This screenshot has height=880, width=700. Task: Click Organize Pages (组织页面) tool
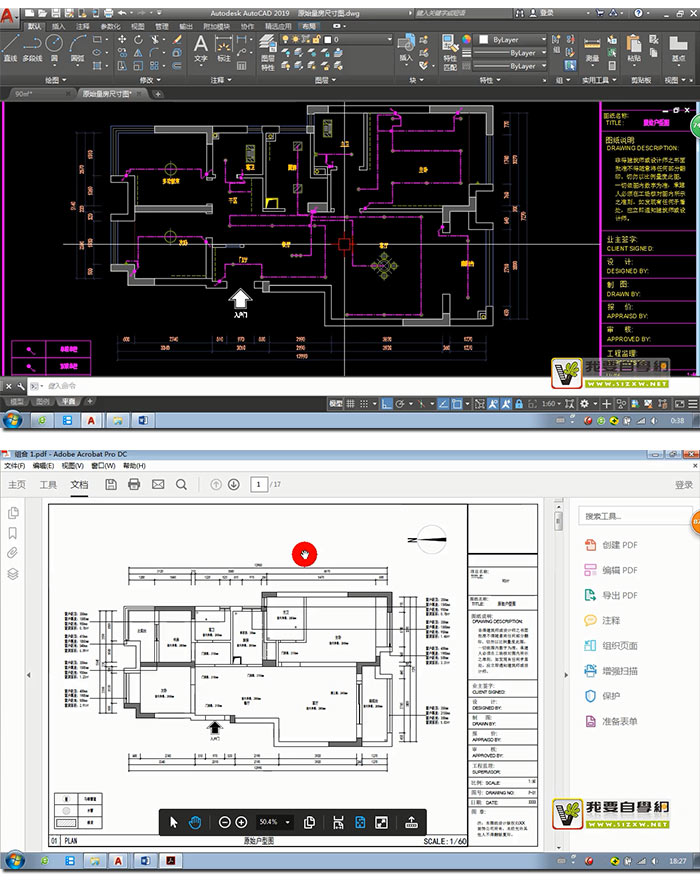coord(611,645)
